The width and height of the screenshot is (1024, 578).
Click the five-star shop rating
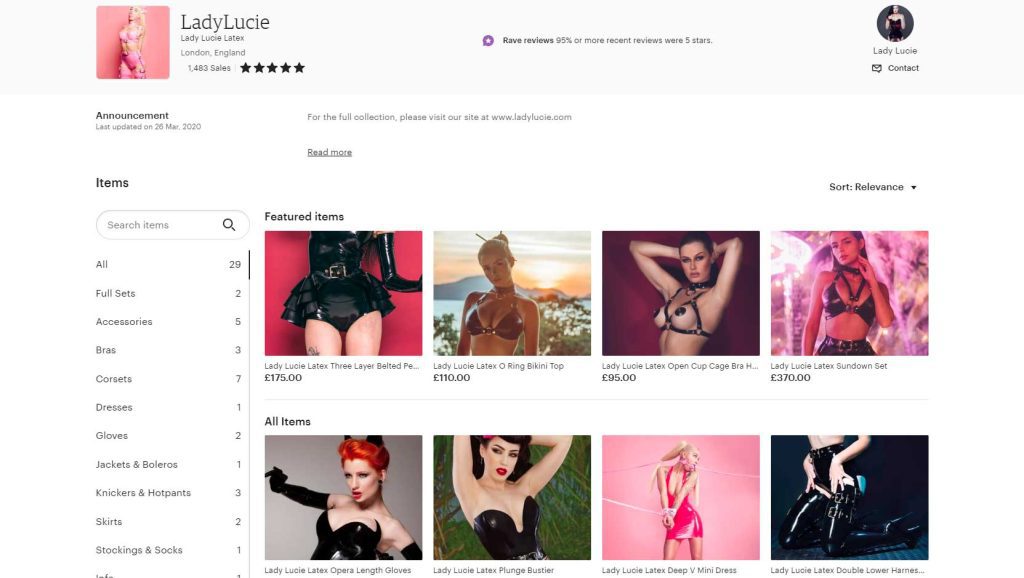(272, 68)
